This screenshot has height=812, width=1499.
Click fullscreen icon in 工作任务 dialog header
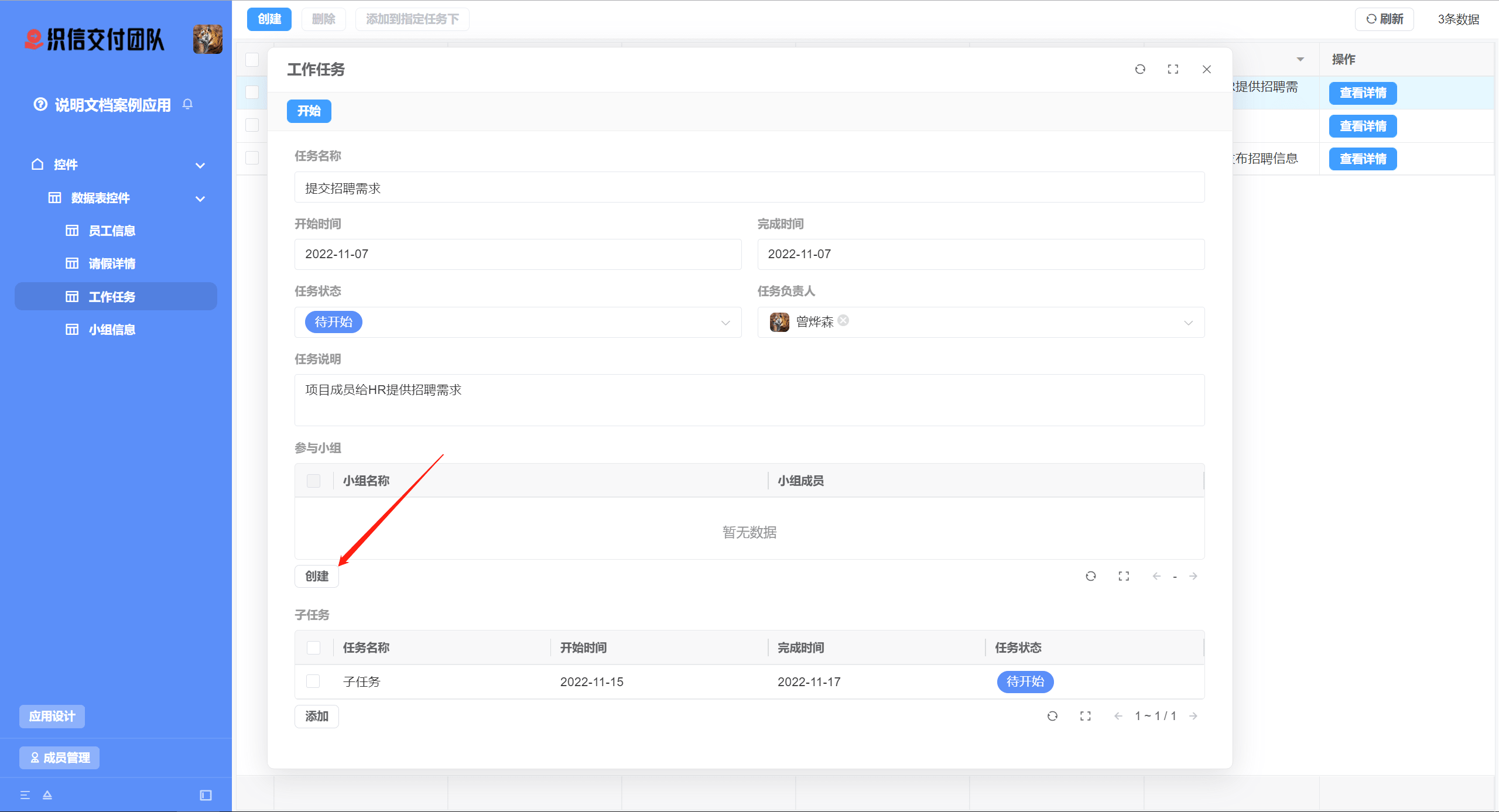[1173, 69]
